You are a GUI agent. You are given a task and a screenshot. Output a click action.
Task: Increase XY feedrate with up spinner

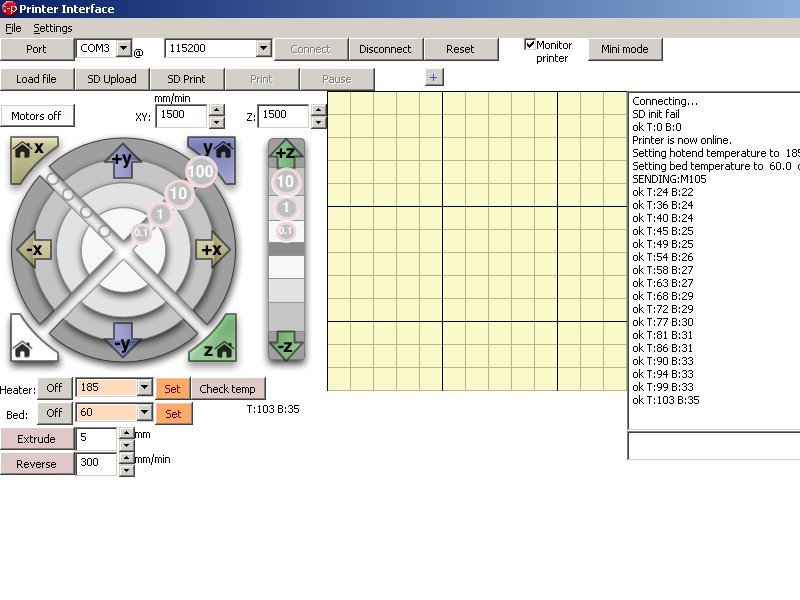tap(216, 110)
